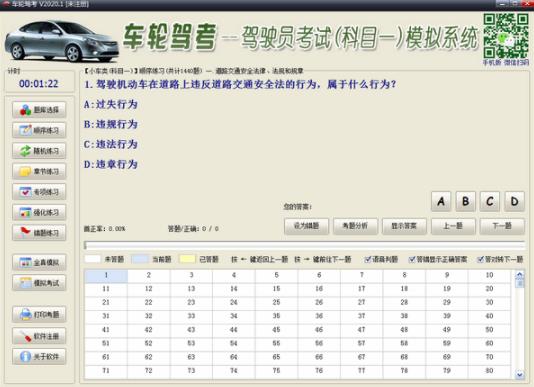Jump to question 80 cell
Screen dimensions: 534x387
(x=489, y=371)
